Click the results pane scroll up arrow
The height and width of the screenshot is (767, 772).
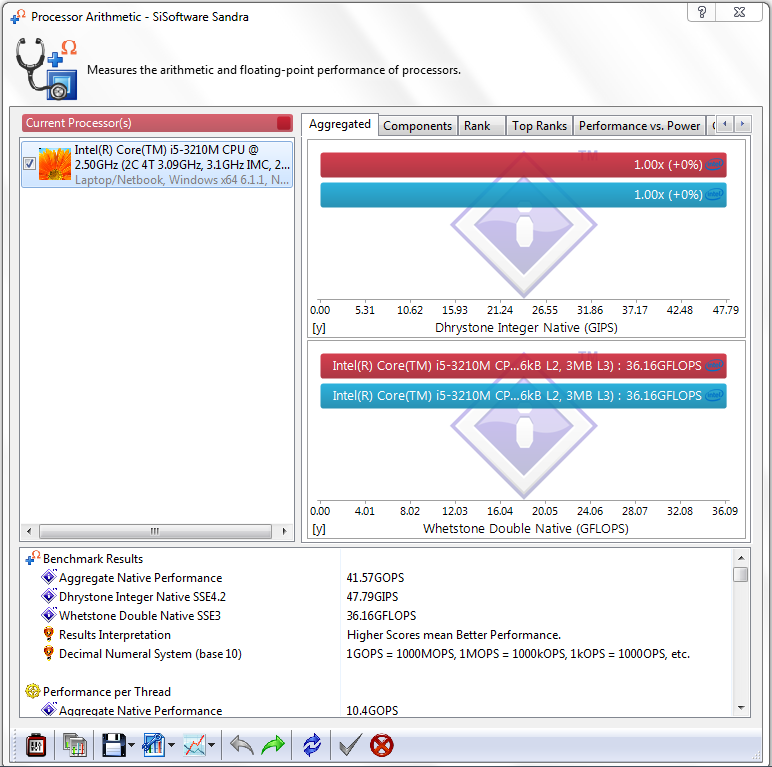(x=740, y=558)
